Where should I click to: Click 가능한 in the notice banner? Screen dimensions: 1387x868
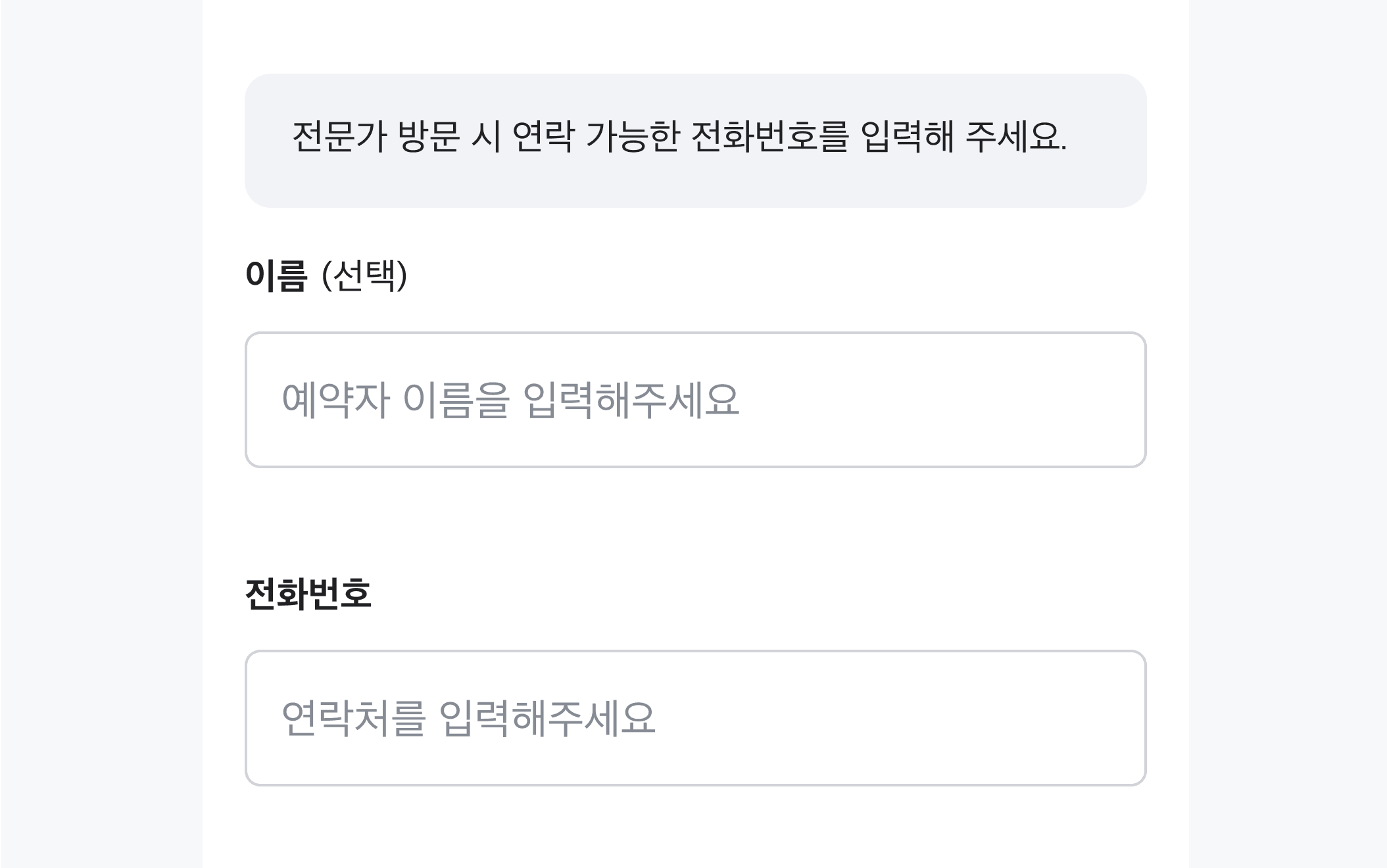632,137
